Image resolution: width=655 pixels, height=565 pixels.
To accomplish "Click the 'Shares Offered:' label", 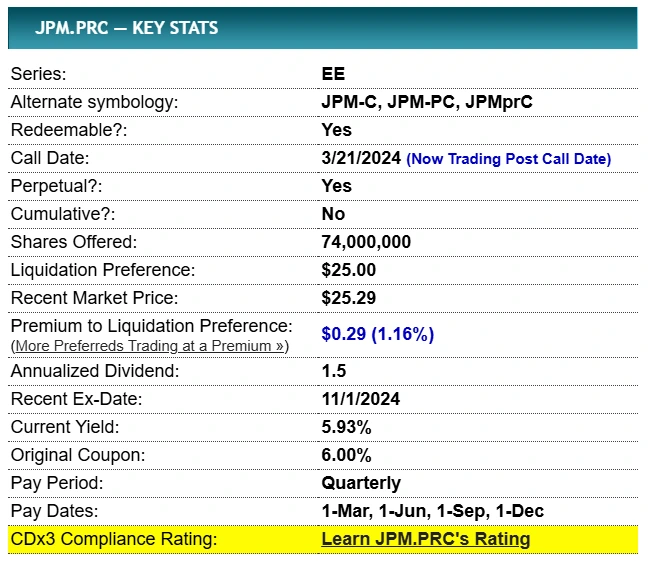I will tap(74, 242).
